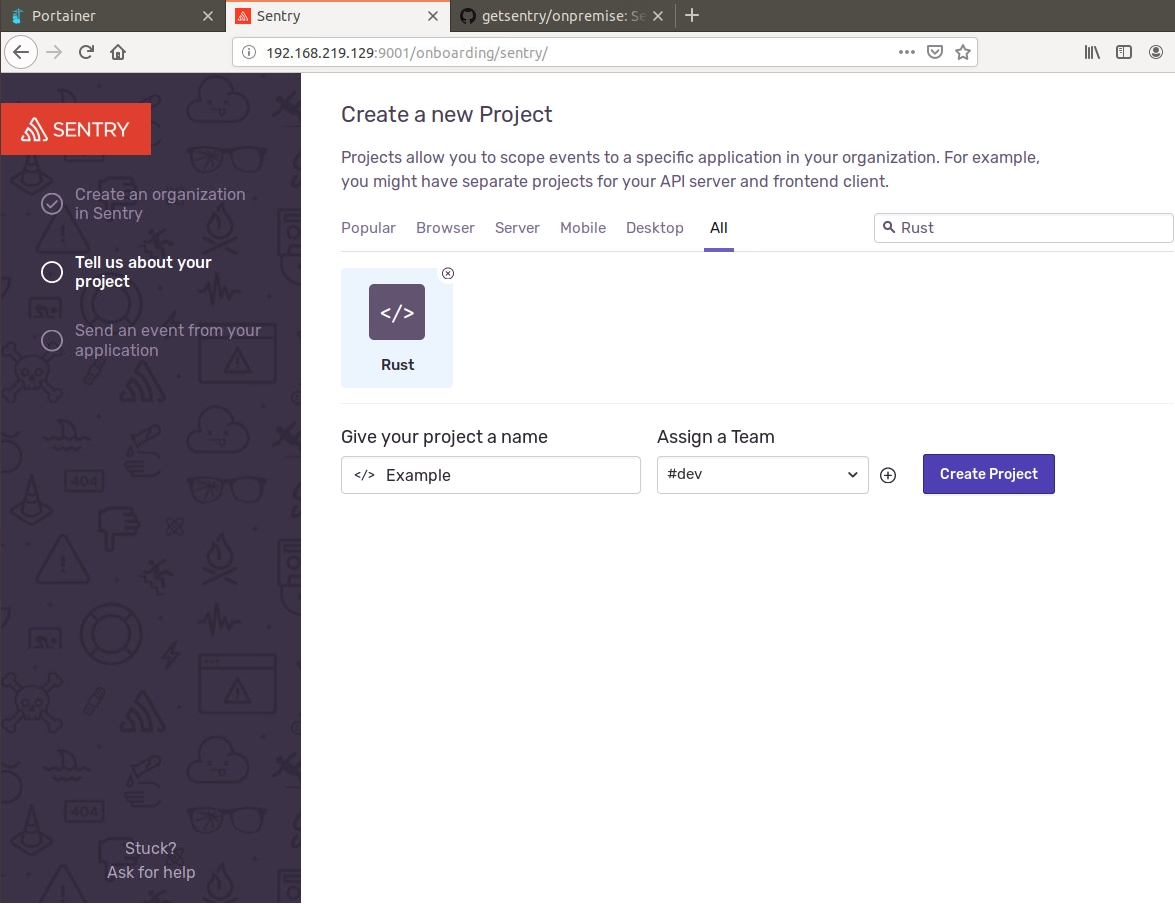Image resolution: width=1175 pixels, height=904 pixels.
Task: Switch to the Popular platforms tab
Action: coord(368,228)
